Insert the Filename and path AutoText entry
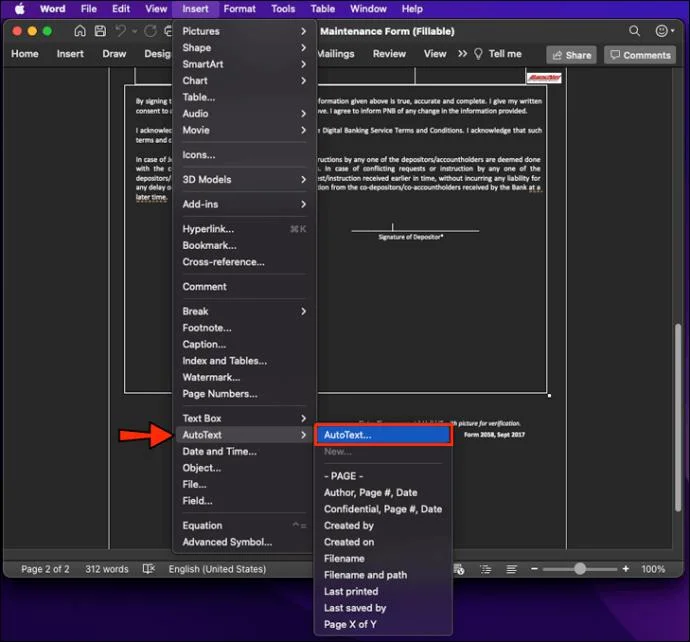 point(383,575)
